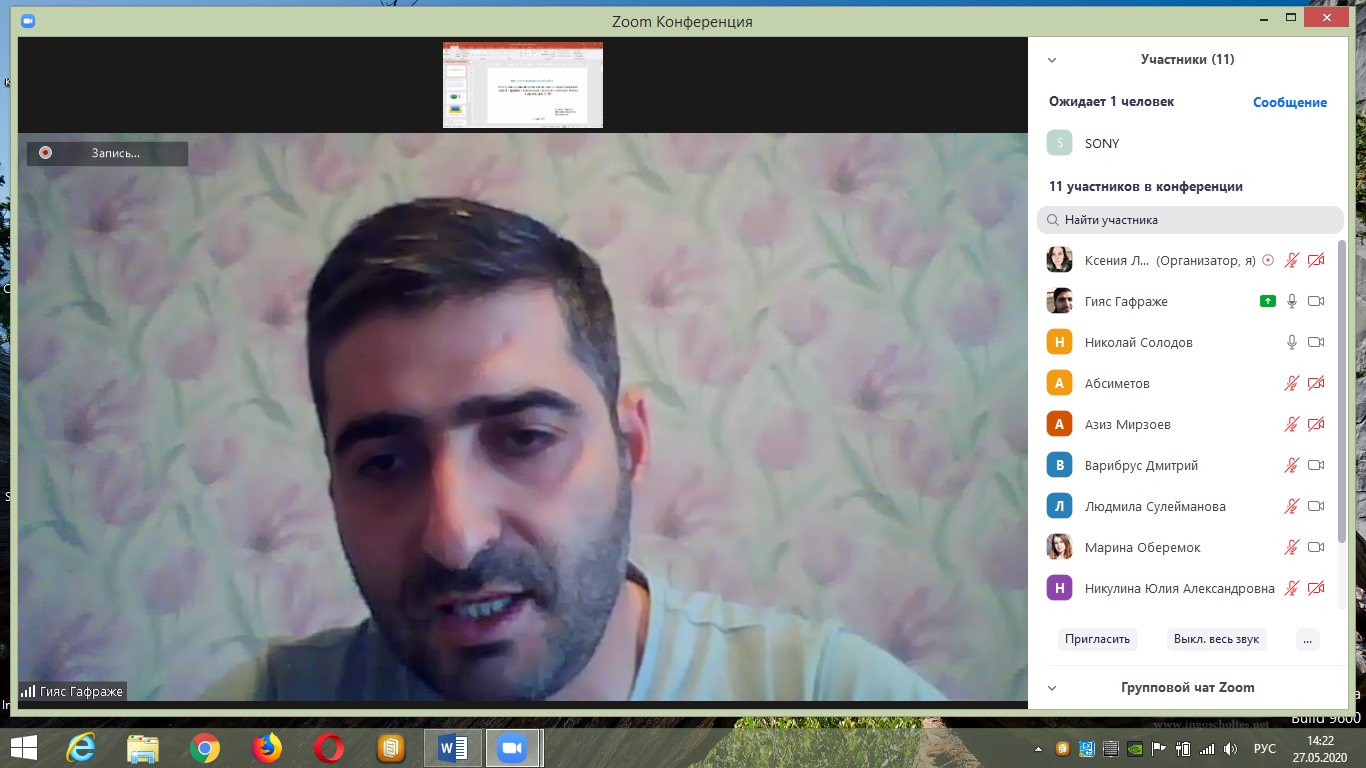Click the blue B avatar of Варибрус Дмитрий
Viewport: 1366px width, 768px height.
[x=1060, y=465]
